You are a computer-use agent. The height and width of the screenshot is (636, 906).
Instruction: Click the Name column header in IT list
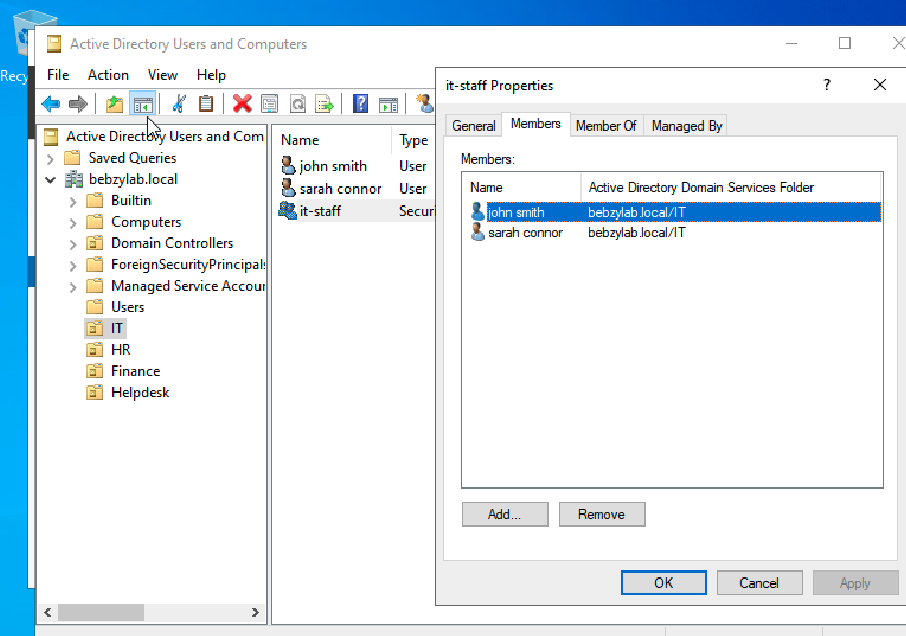coord(333,140)
